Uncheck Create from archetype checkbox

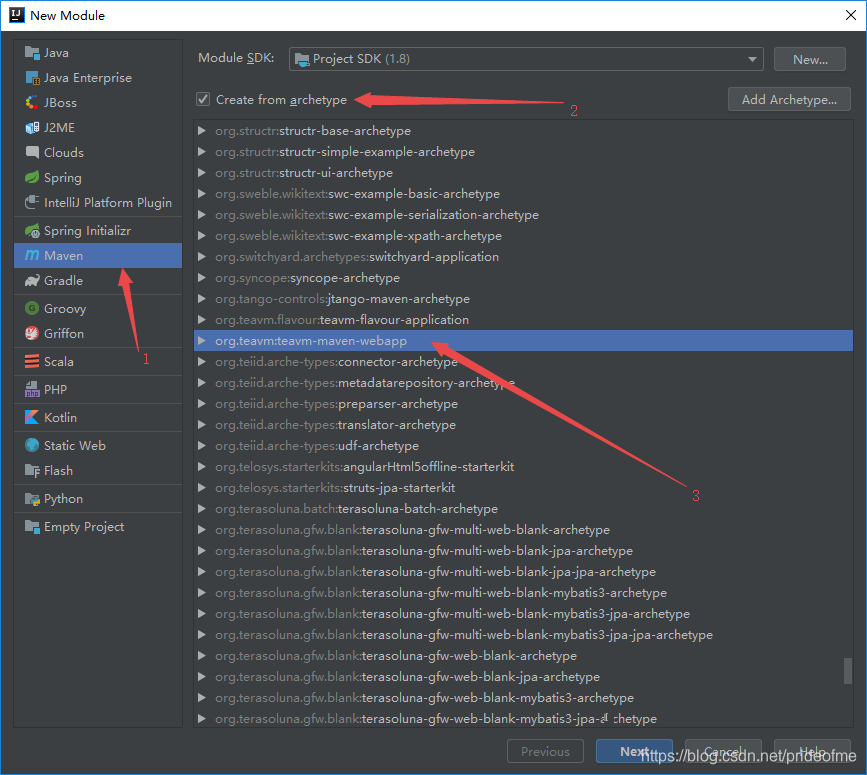tap(203, 100)
